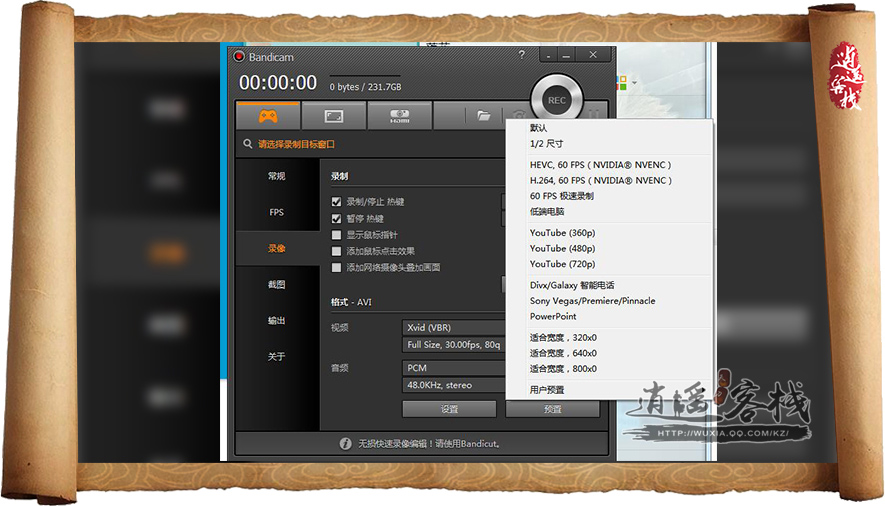The width and height of the screenshot is (885, 506).
Task: Click the Xvid (VBR) video codec field
Action: (454, 327)
